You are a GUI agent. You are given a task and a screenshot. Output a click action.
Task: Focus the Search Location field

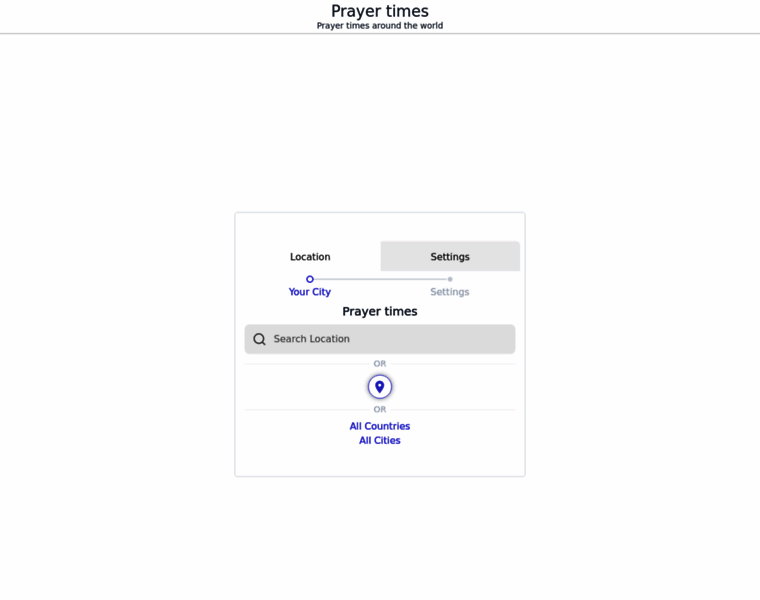click(380, 339)
